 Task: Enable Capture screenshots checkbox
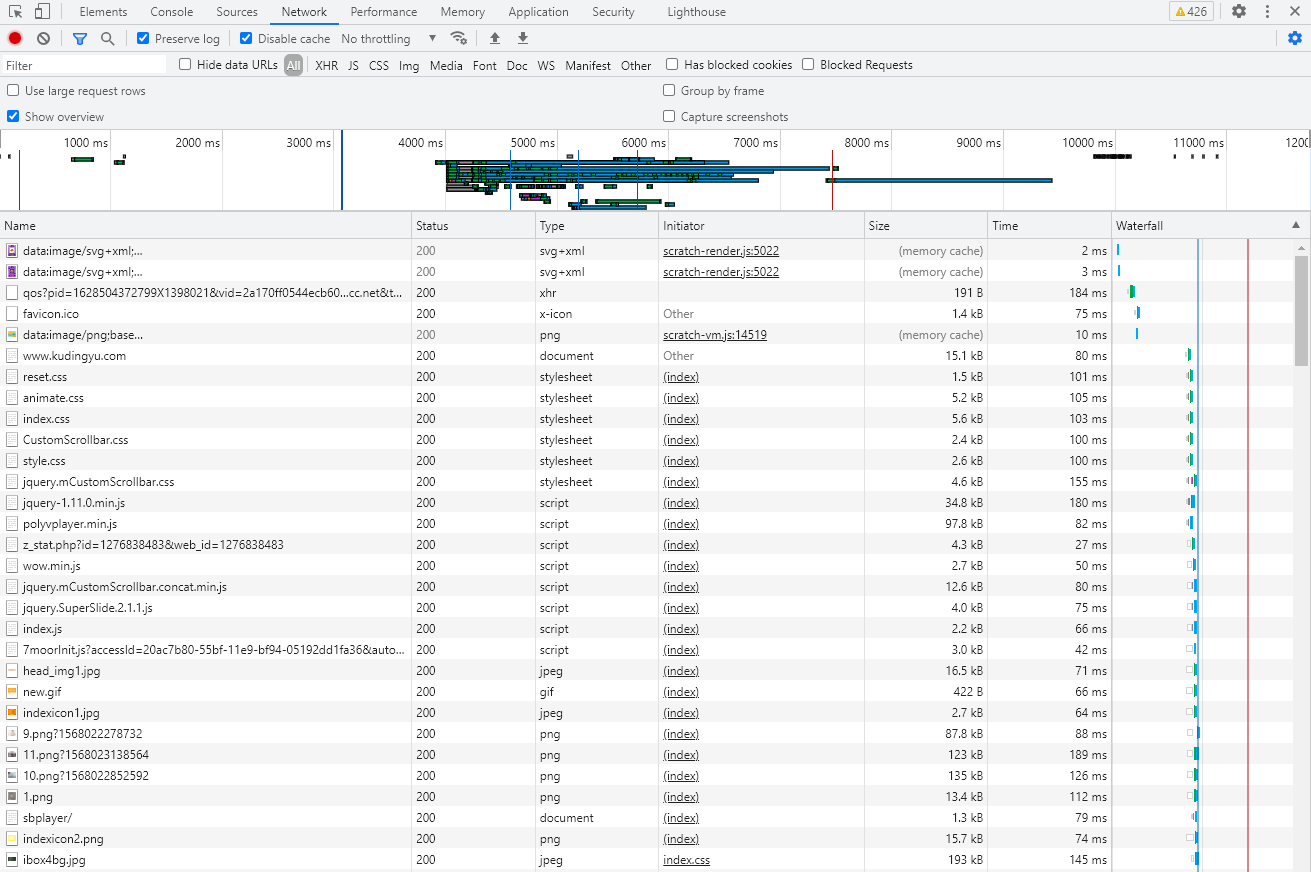click(x=669, y=116)
